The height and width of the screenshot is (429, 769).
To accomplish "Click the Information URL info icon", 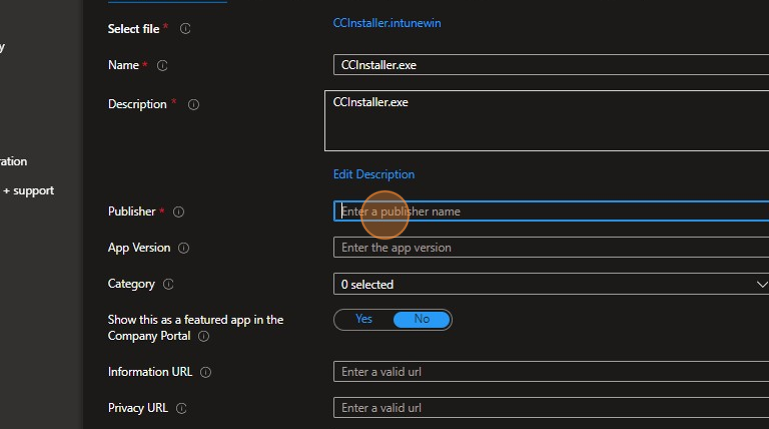I will tap(206, 372).
